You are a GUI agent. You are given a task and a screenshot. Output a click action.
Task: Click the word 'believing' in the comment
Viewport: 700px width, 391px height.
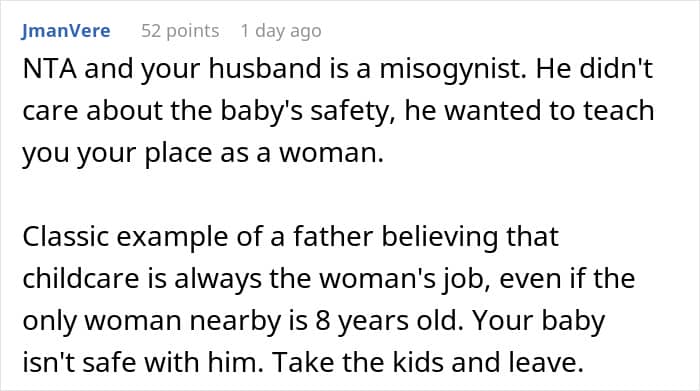click(439, 237)
